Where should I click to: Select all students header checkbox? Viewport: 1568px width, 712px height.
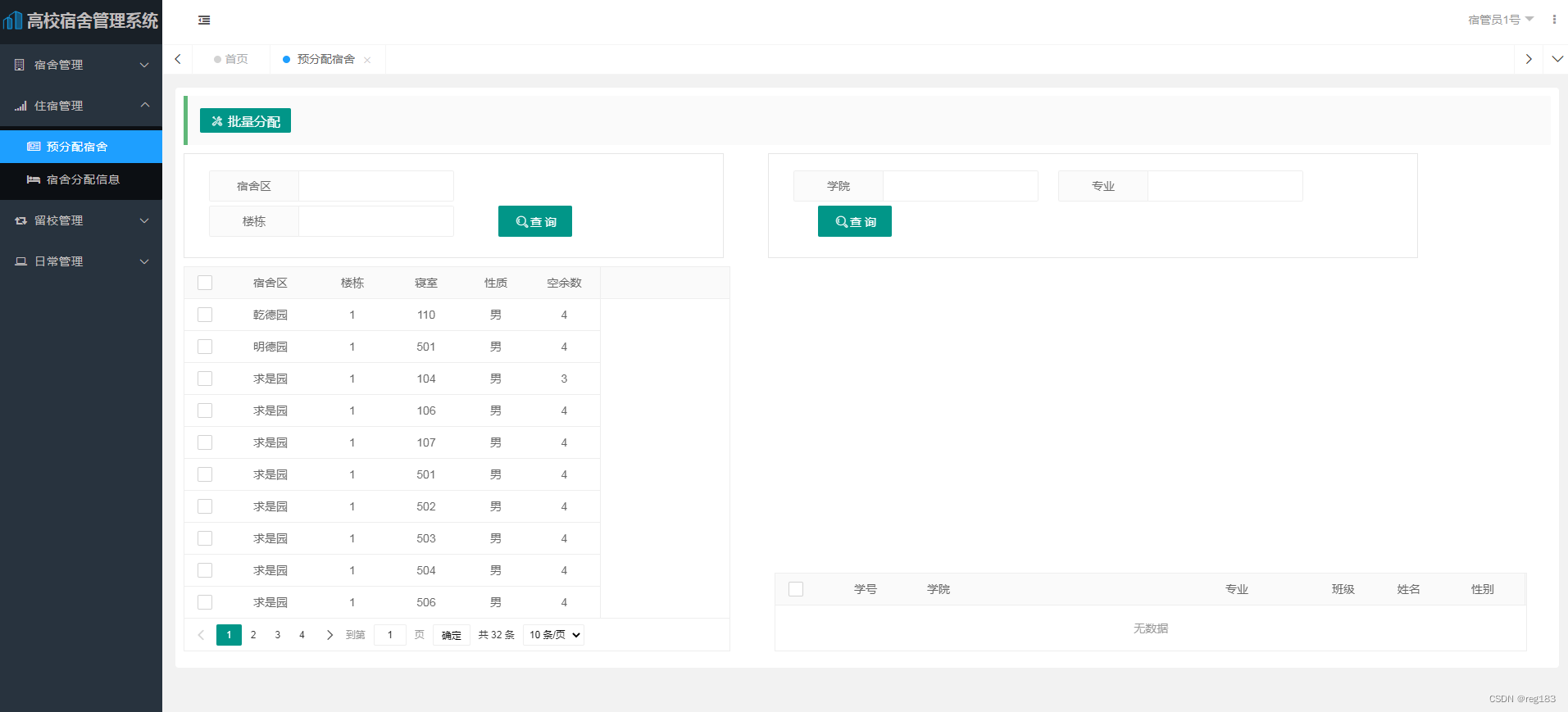[796, 589]
